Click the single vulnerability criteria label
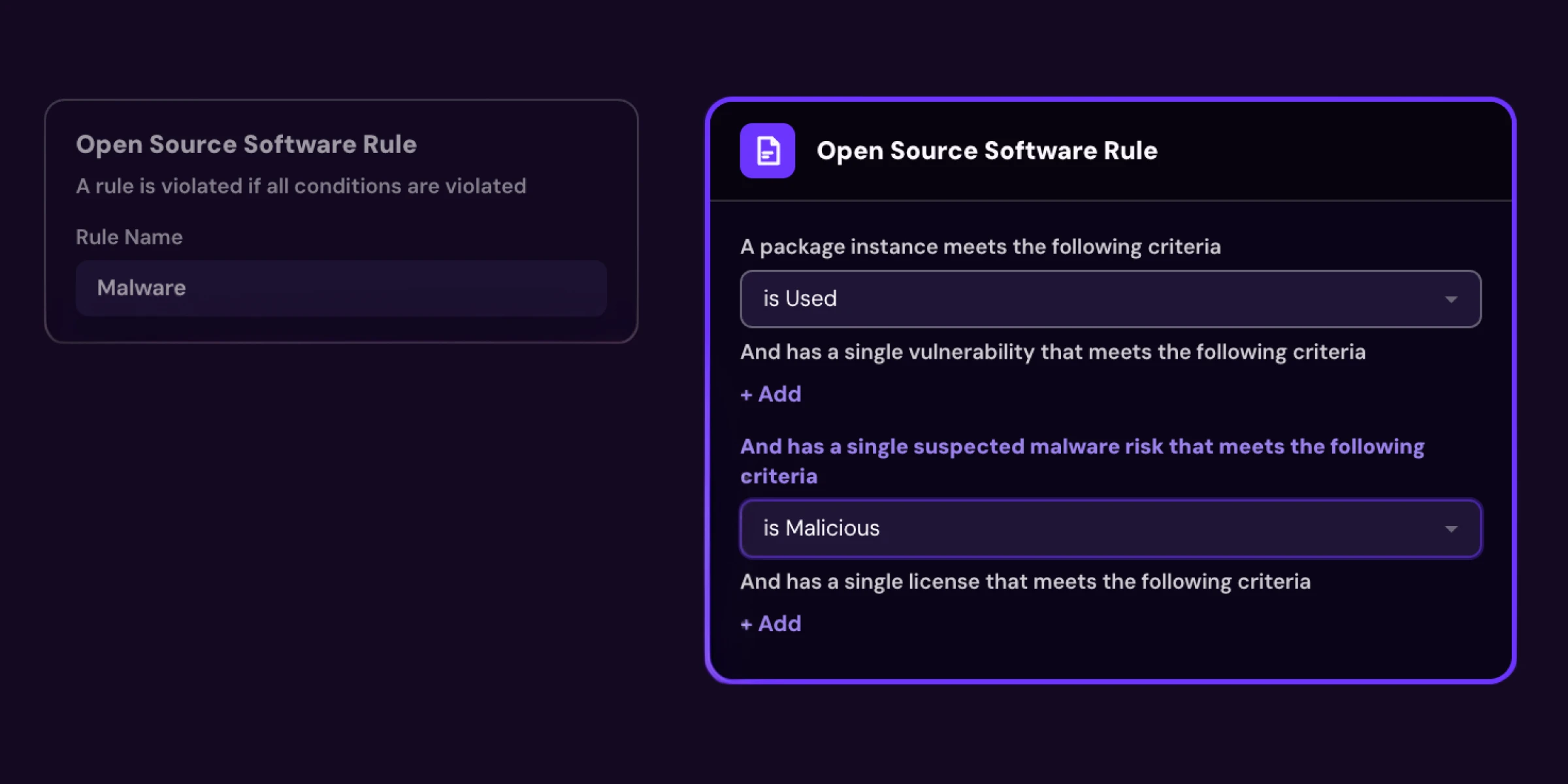The height and width of the screenshot is (784, 1568). click(1053, 352)
